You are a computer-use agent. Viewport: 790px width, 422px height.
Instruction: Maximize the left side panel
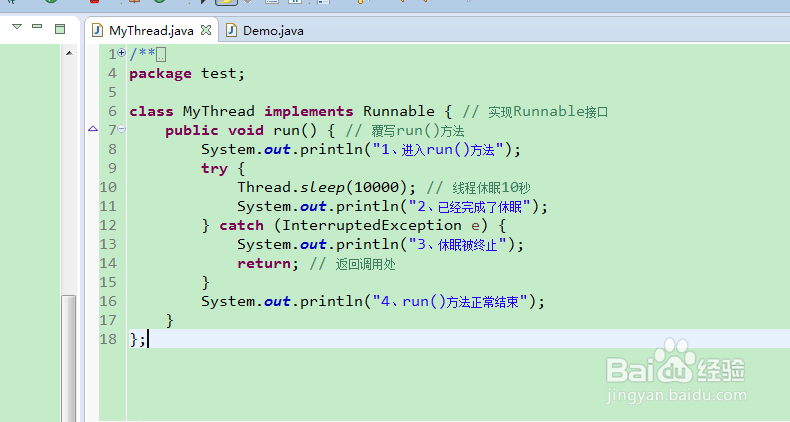[60, 29]
